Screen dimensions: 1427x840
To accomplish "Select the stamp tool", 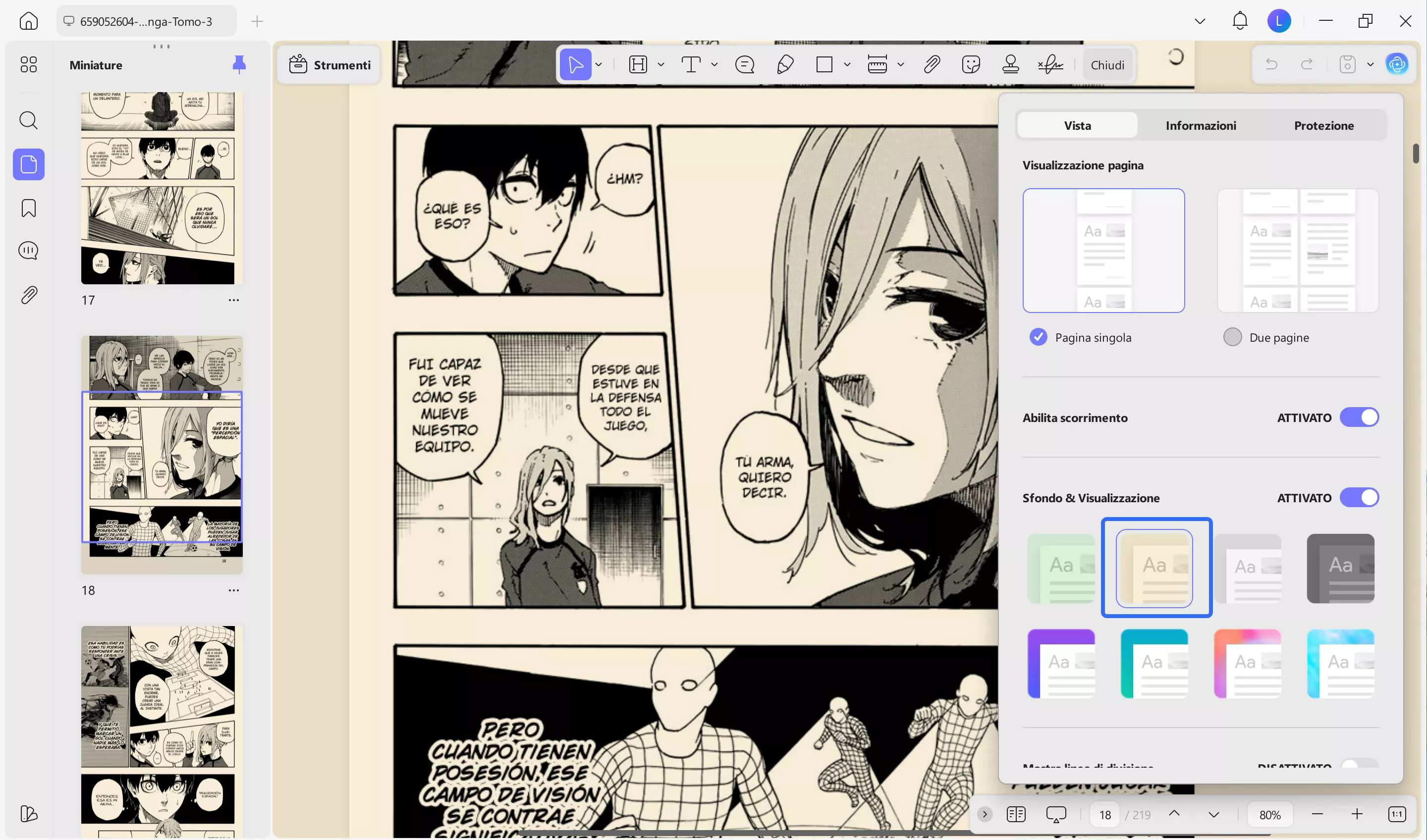I will pyautogui.click(x=1010, y=64).
